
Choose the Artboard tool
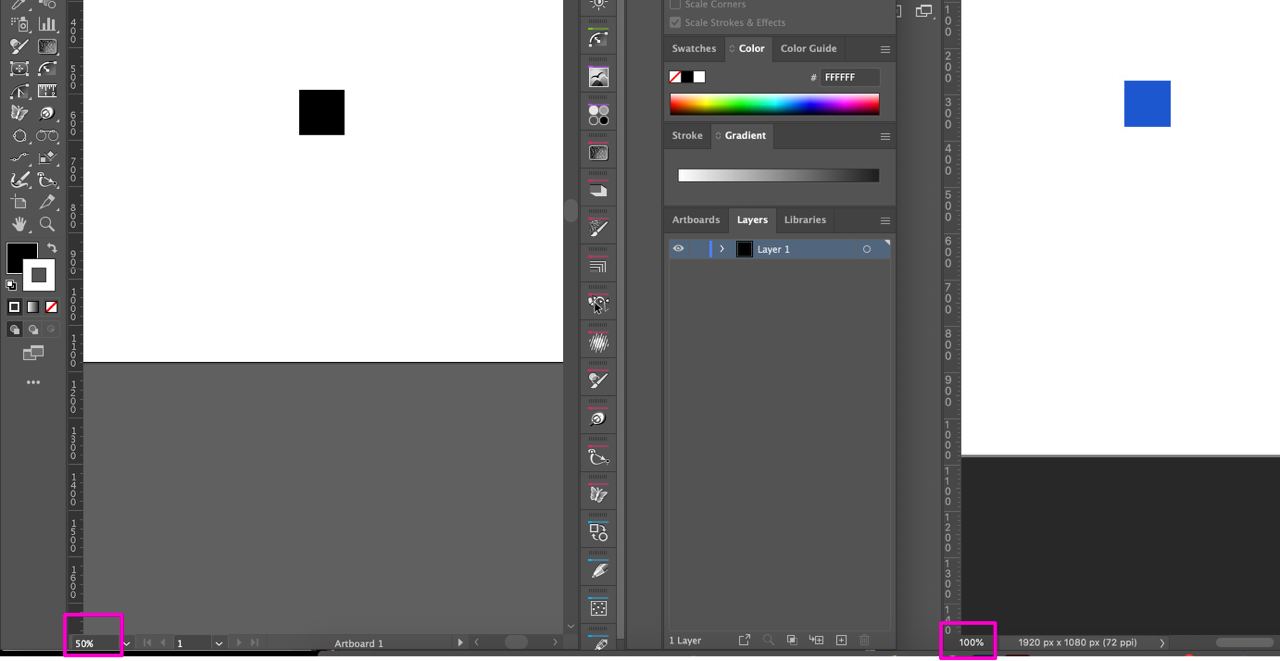pyautogui.click(x=19, y=203)
